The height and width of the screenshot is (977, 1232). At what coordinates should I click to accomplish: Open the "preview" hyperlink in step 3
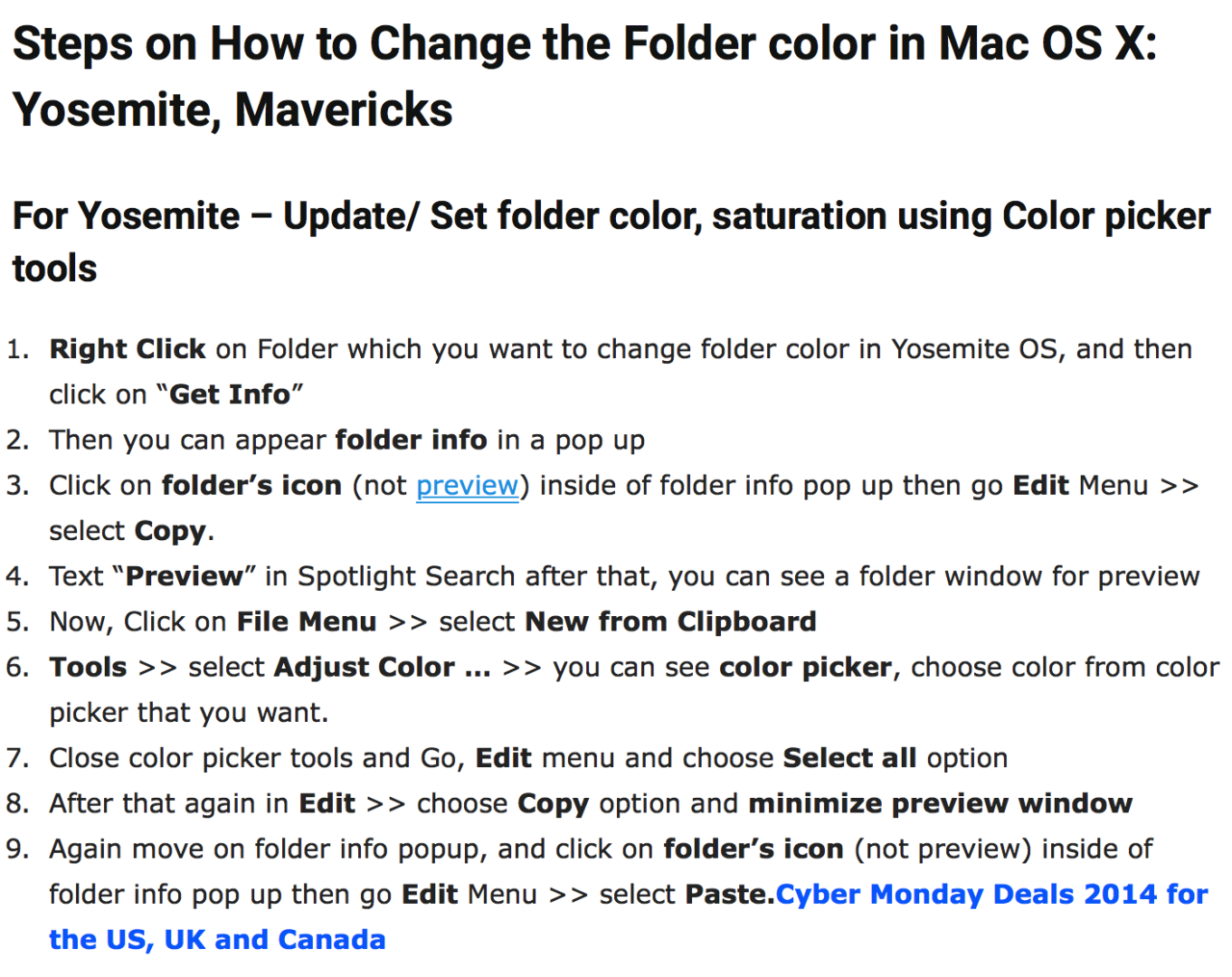click(467, 486)
